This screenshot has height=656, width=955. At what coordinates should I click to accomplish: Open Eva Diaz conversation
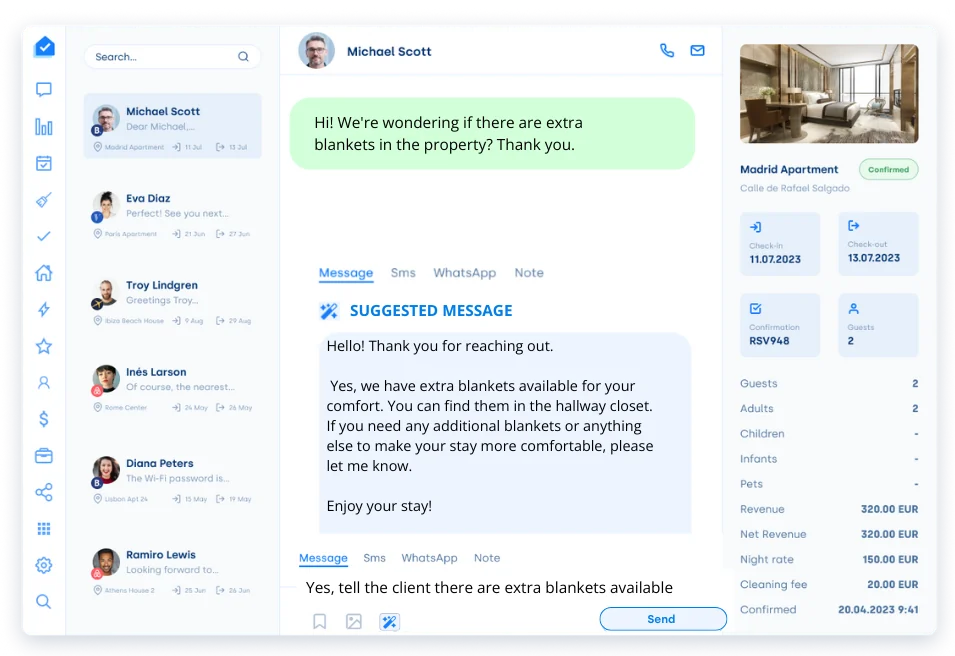(x=172, y=214)
